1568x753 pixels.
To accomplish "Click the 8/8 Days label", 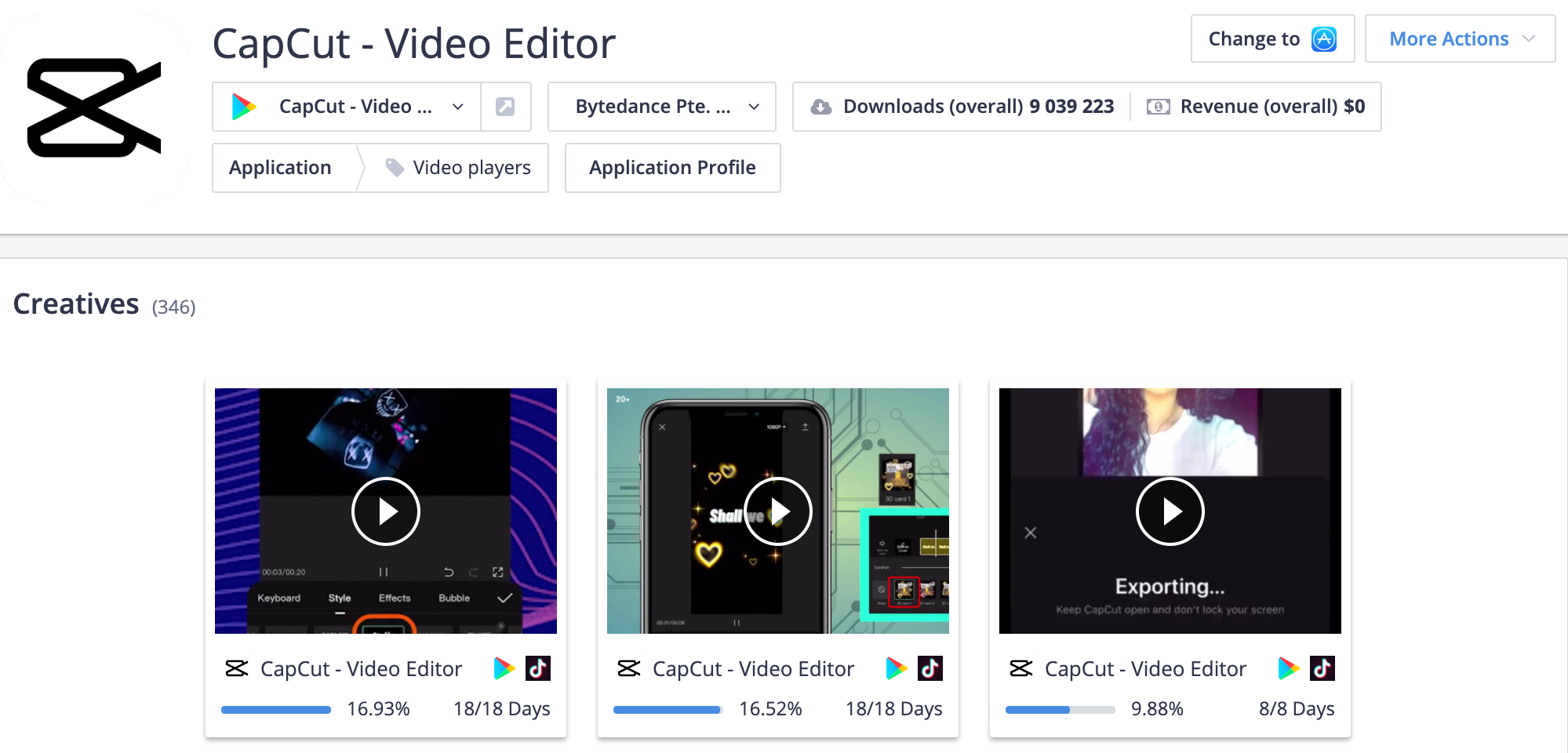I will coord(1297,709).
